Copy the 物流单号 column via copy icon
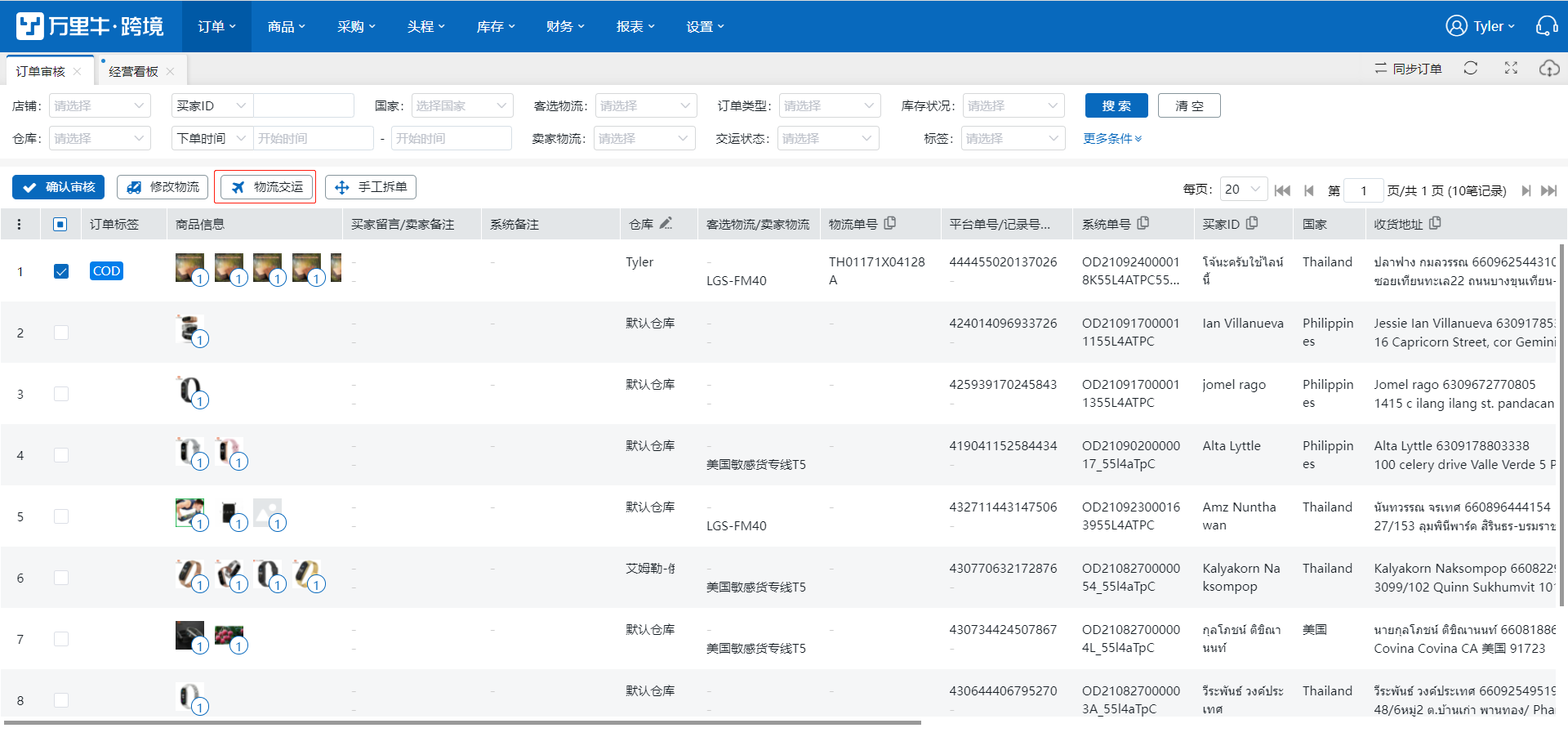Screen dimensions: 1568x737 (x=890, y=223)
